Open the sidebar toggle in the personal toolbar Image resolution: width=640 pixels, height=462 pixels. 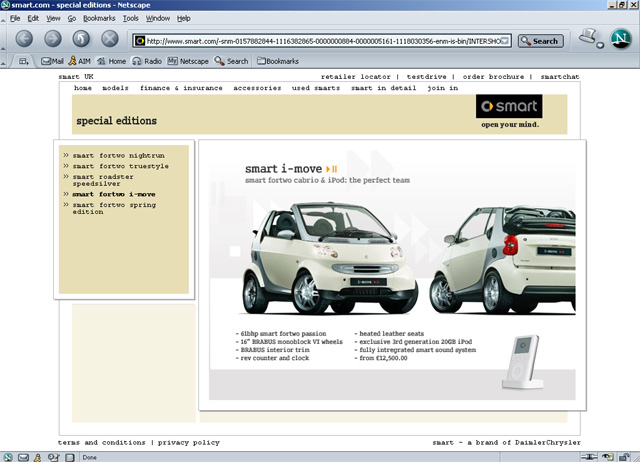(24, 61)
